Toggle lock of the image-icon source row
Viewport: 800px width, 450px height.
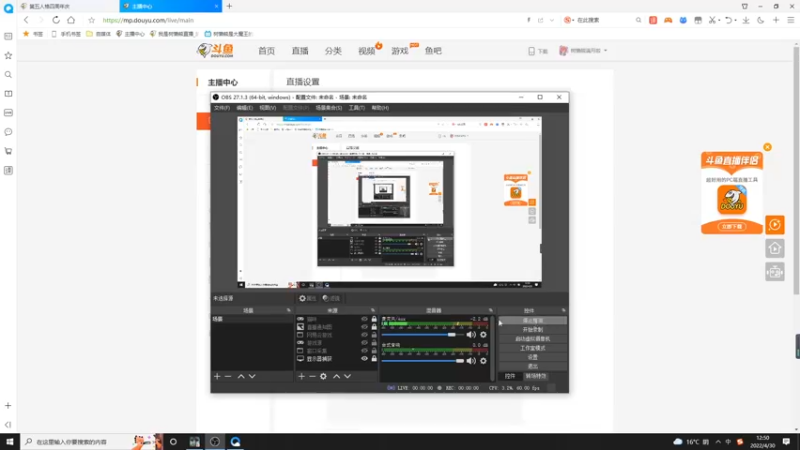(374, 327)
